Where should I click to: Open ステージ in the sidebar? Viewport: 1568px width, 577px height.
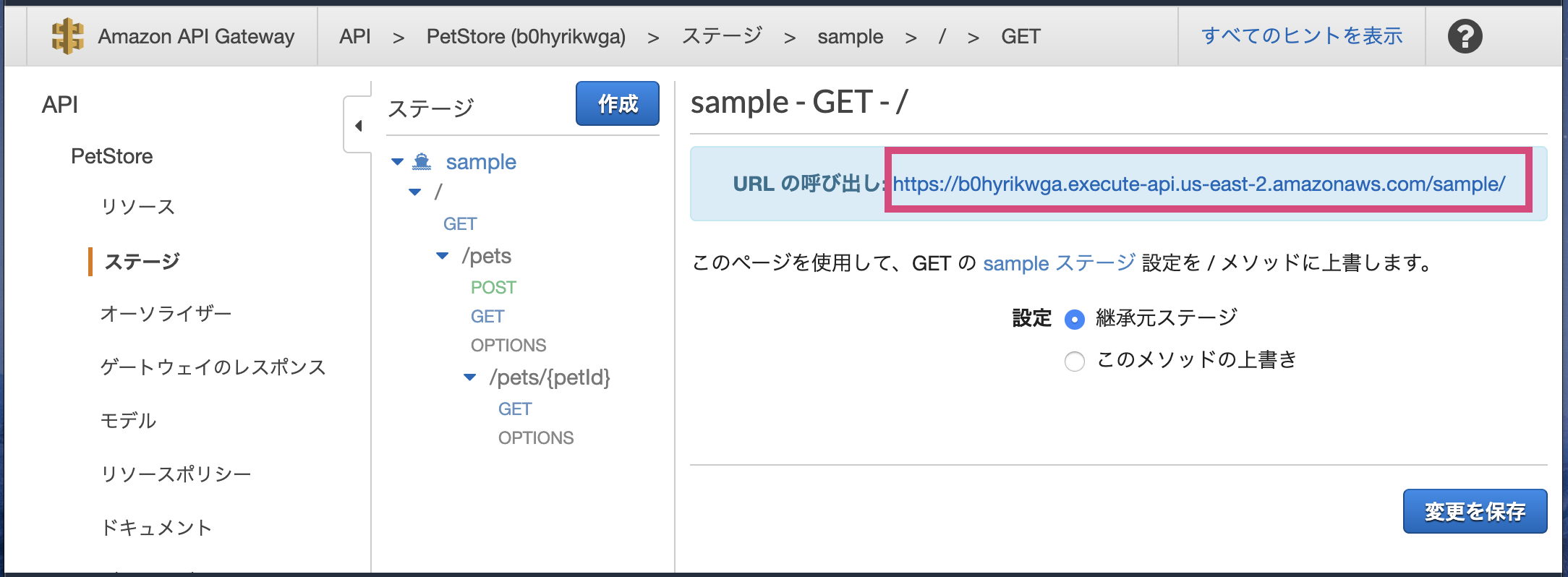[x=142, y=261]
